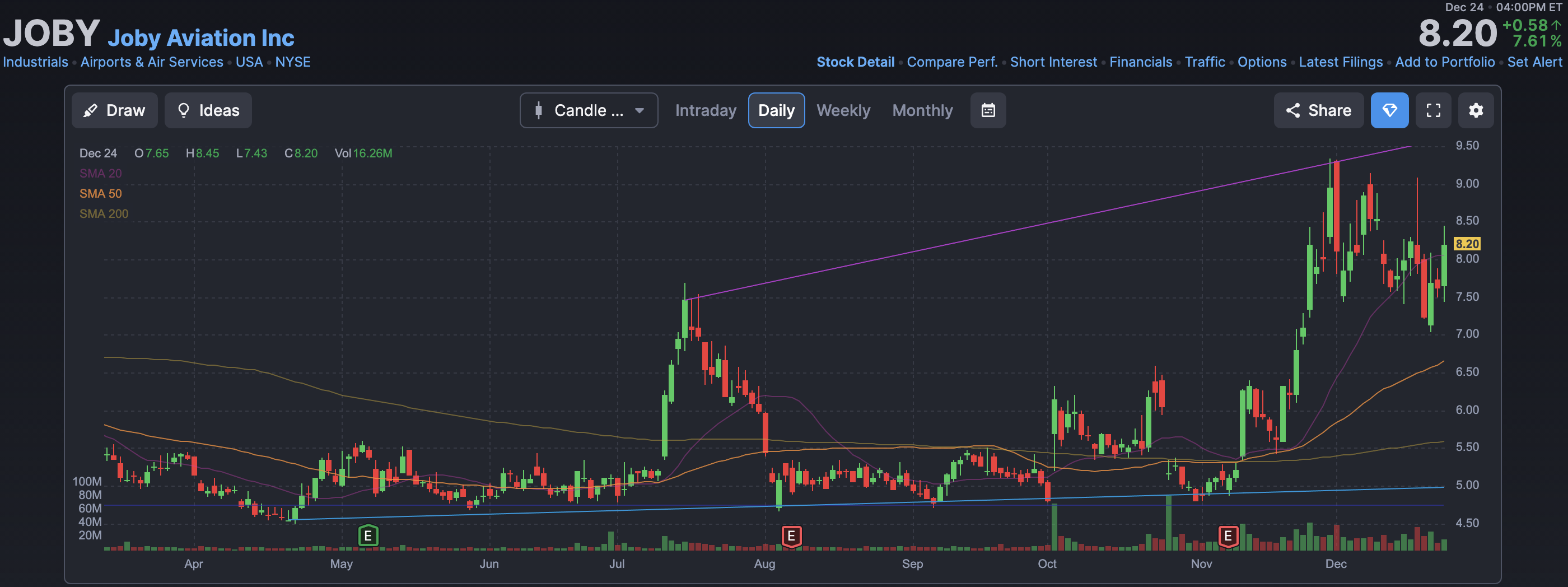This screenshot has width=1568, height=587.
Task: Open the May earnings E marker
Action: click(x=368, y=536)
